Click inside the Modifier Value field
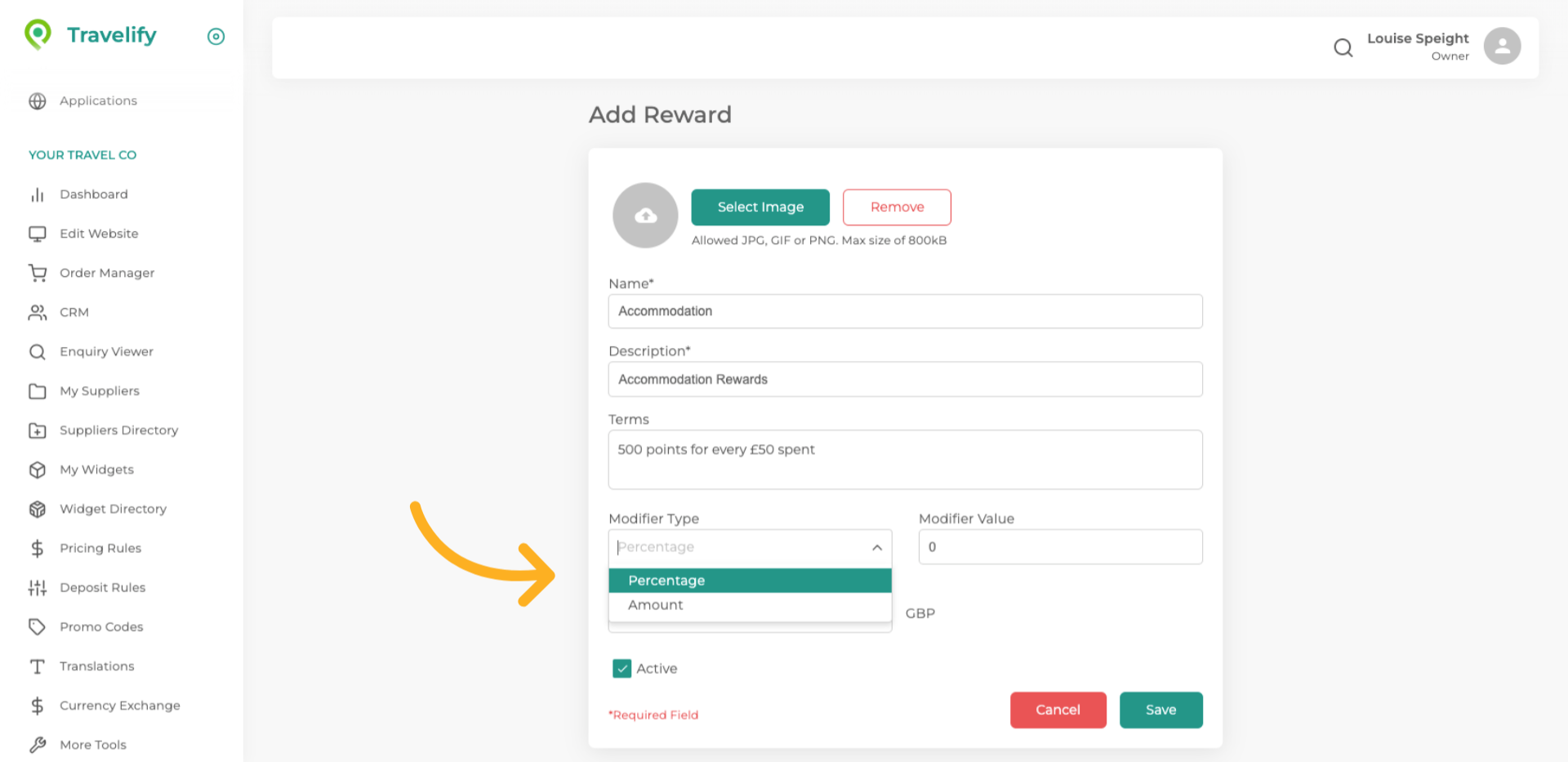 point(1059,546)
